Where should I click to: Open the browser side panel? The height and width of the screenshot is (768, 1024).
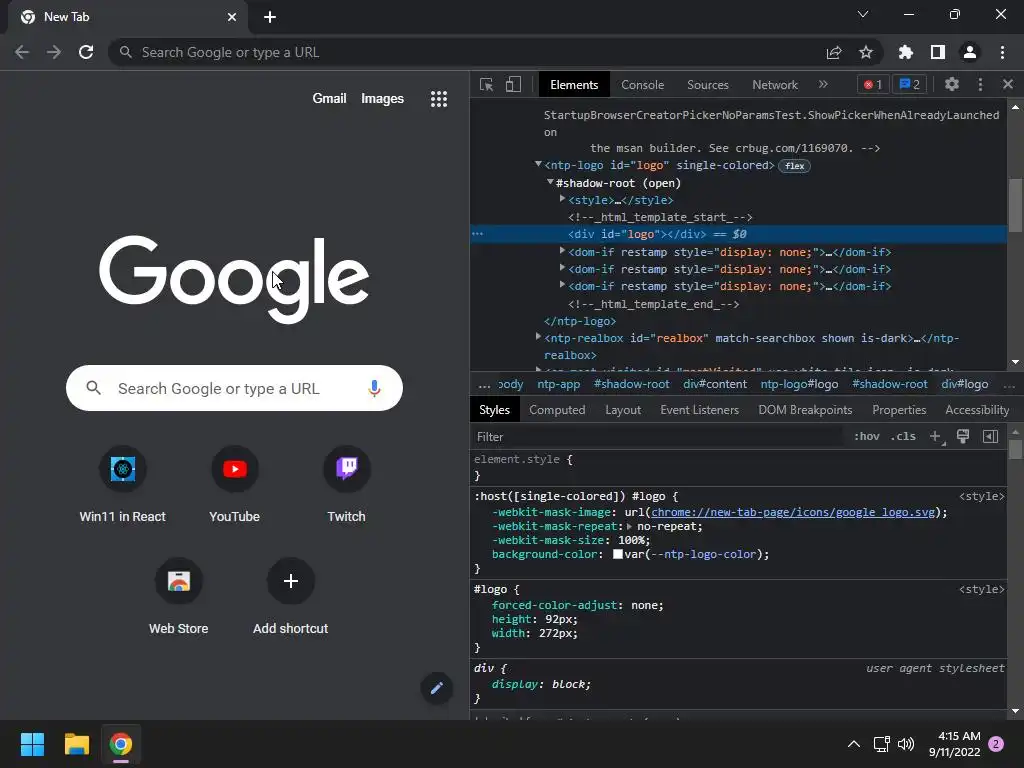click(x=938, y=52)
